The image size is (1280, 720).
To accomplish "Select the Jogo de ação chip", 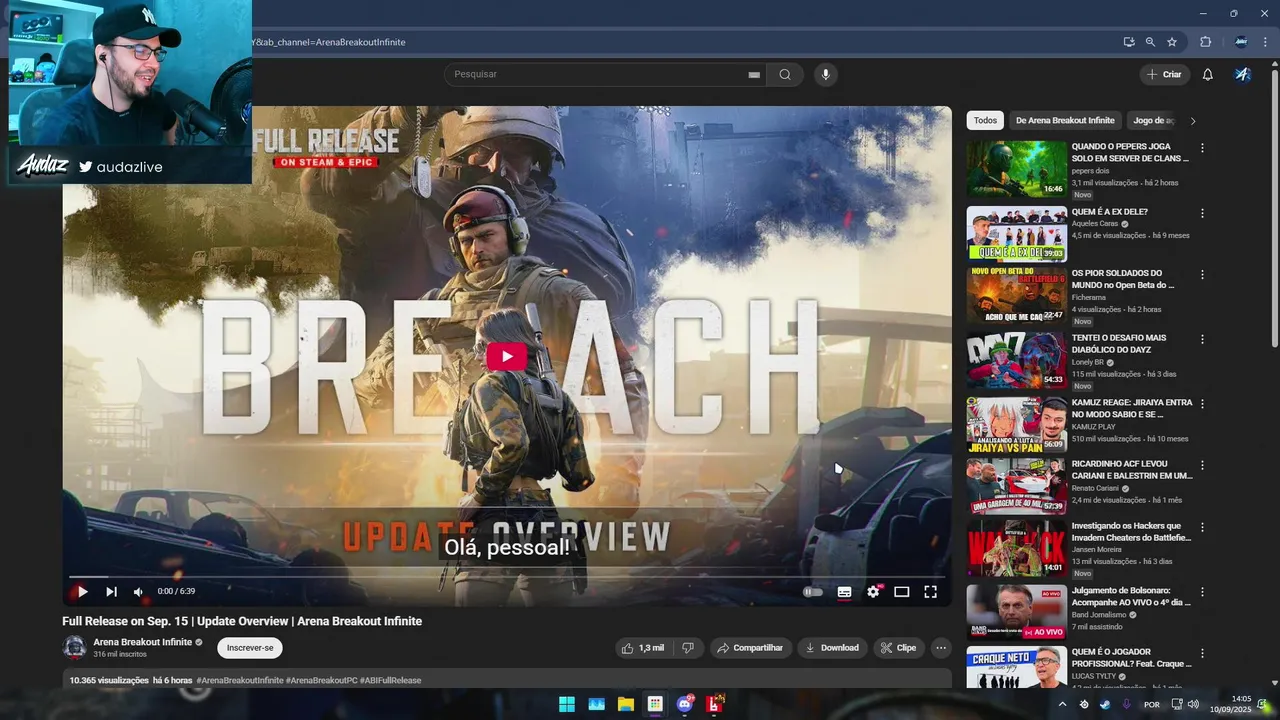I will (1153, 120).
